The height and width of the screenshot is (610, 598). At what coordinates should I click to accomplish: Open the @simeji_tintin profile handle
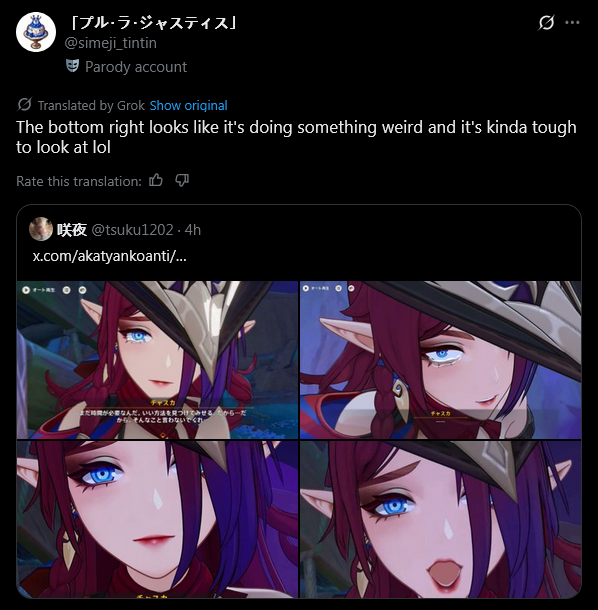point(110,43)
